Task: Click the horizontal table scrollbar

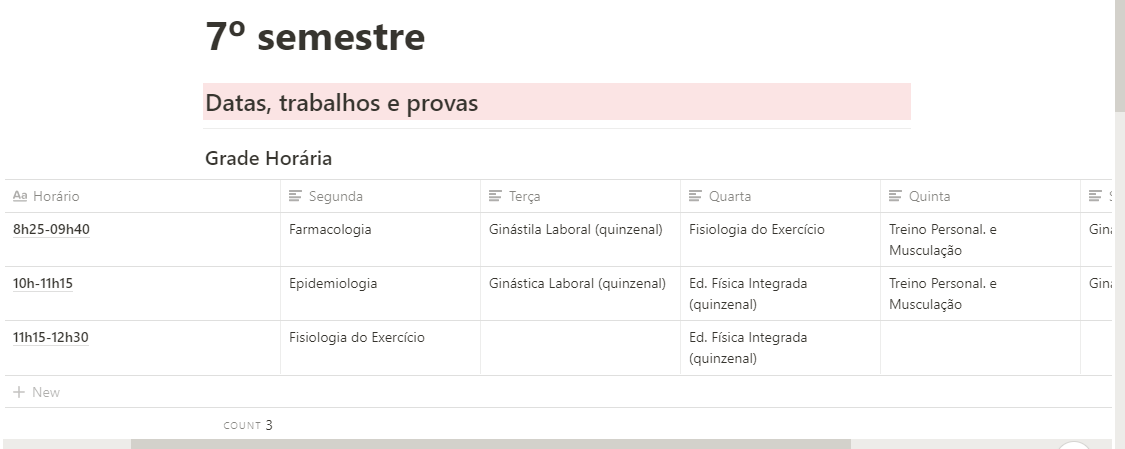Action: (490, 444)
